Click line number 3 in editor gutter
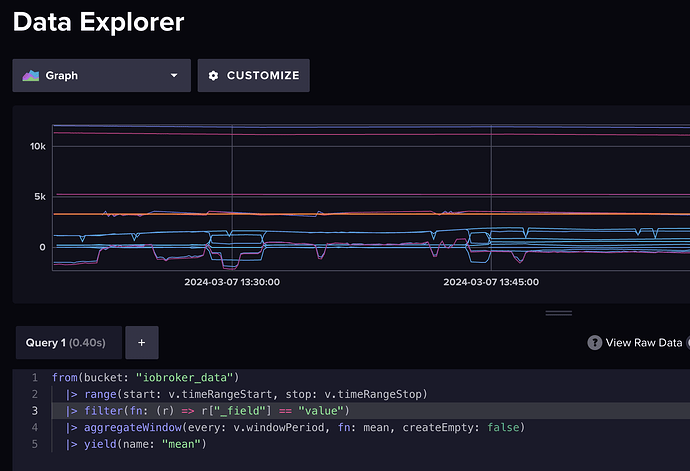The image size is (690, 471). 34,411
